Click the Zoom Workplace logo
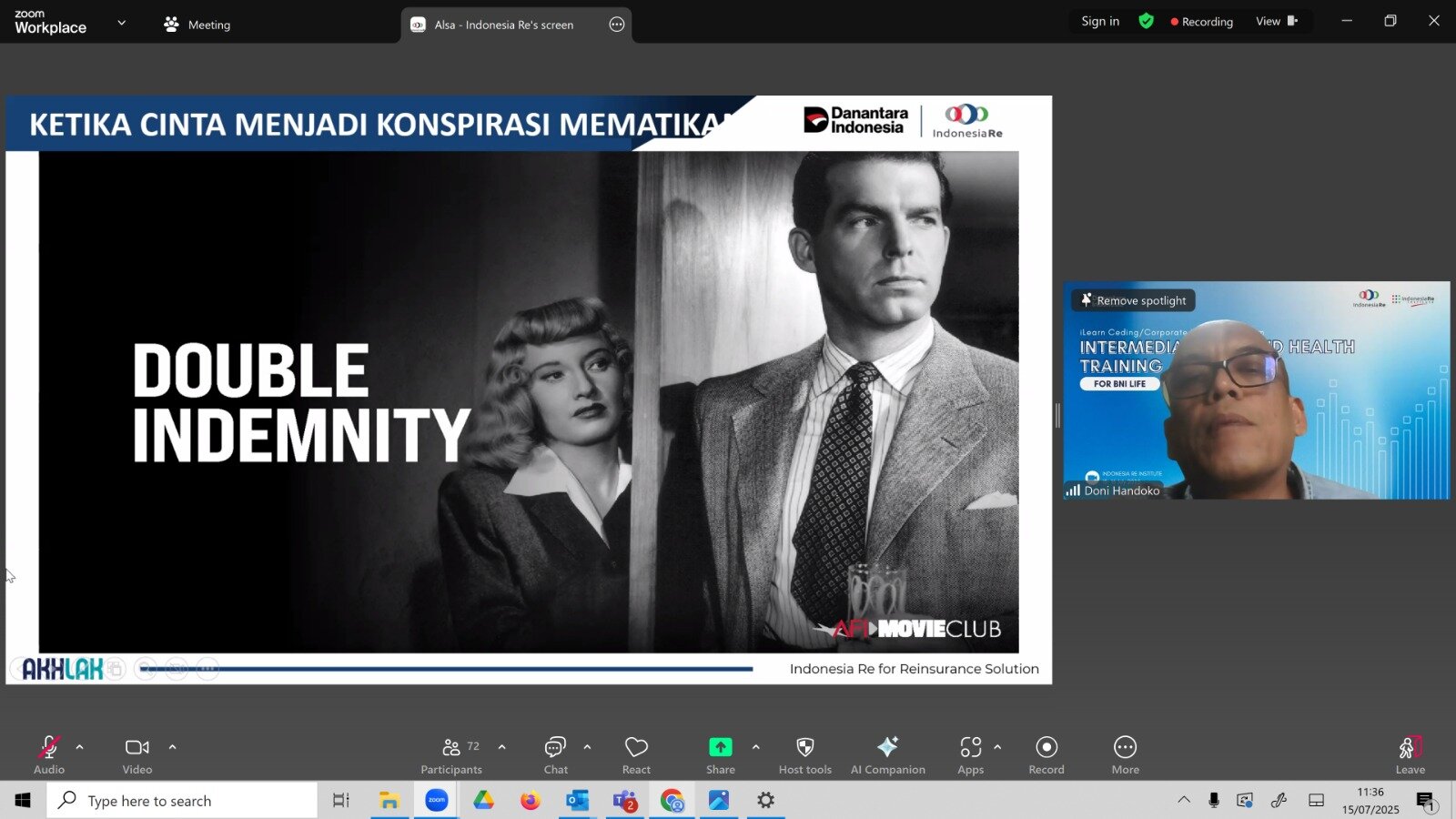This screenshot has width=1456, height=819. tap(50, 22)
